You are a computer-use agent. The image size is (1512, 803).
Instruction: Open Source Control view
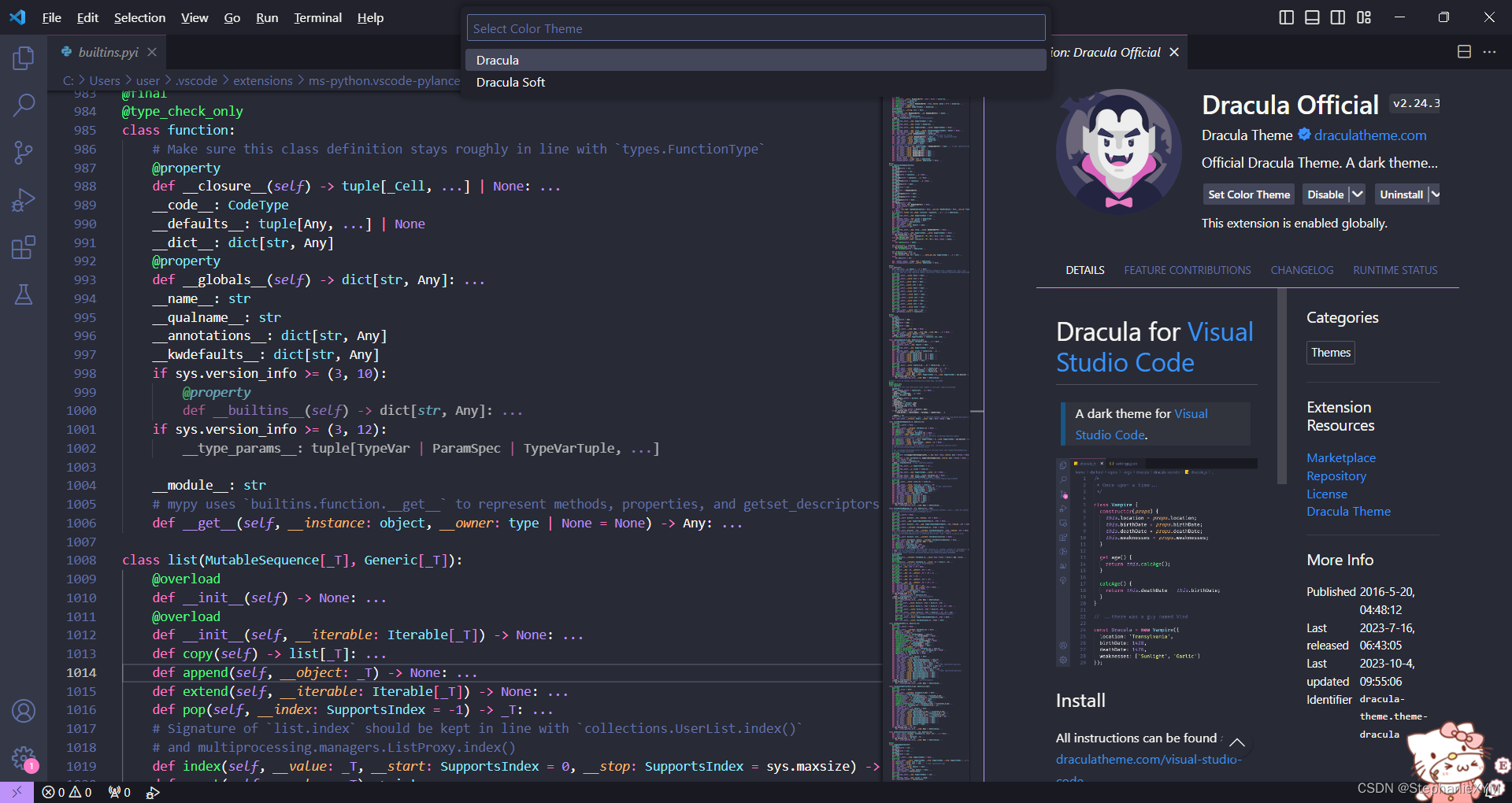[x=24, y=153]
